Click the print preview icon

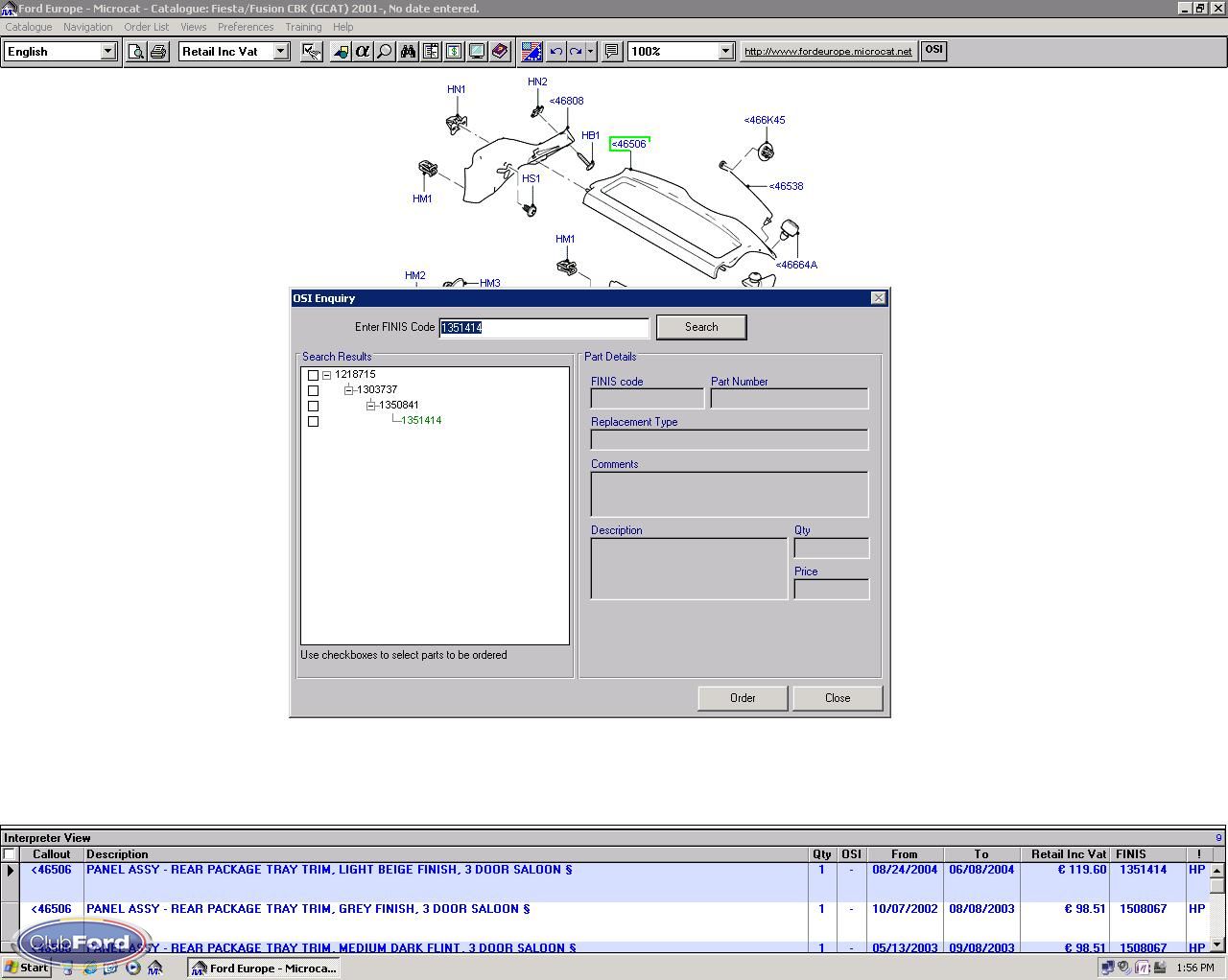[x=136, y=52]
